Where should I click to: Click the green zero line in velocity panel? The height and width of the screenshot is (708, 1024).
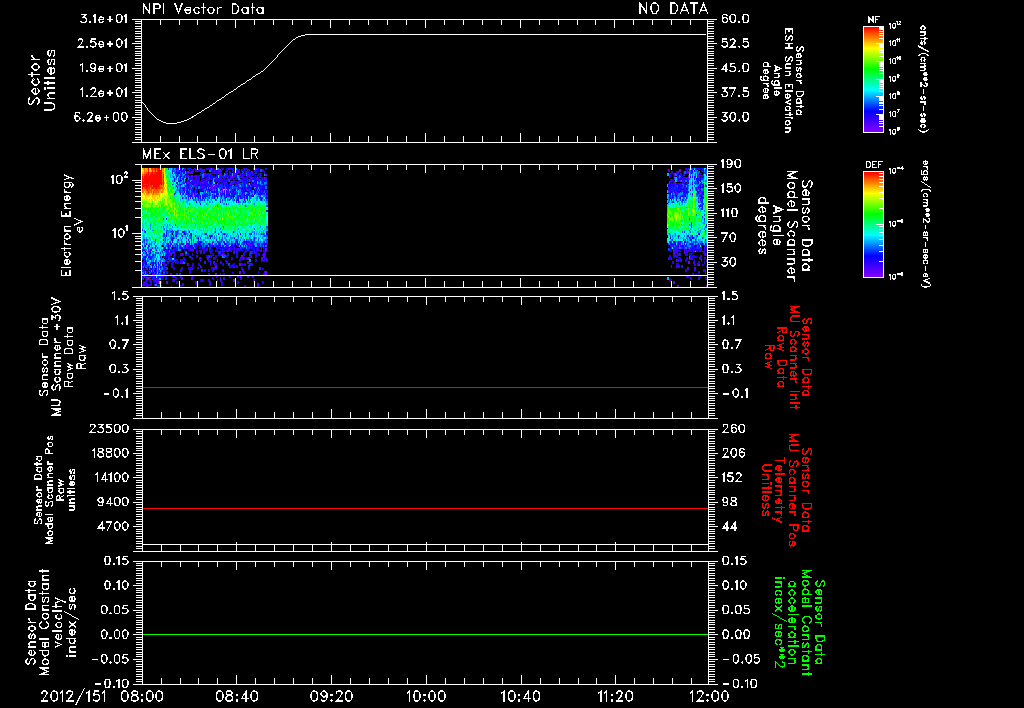425,634
